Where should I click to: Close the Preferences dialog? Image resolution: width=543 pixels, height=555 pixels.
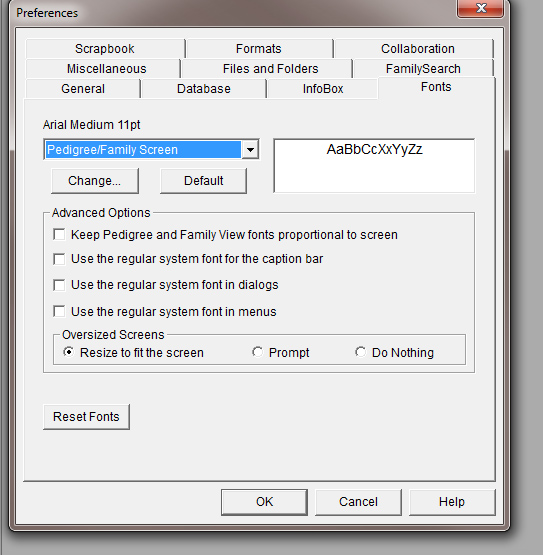[x=480, y=8]
